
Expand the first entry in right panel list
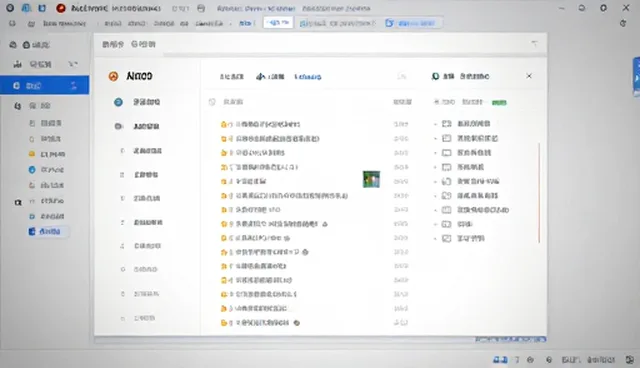pos(435,124)
